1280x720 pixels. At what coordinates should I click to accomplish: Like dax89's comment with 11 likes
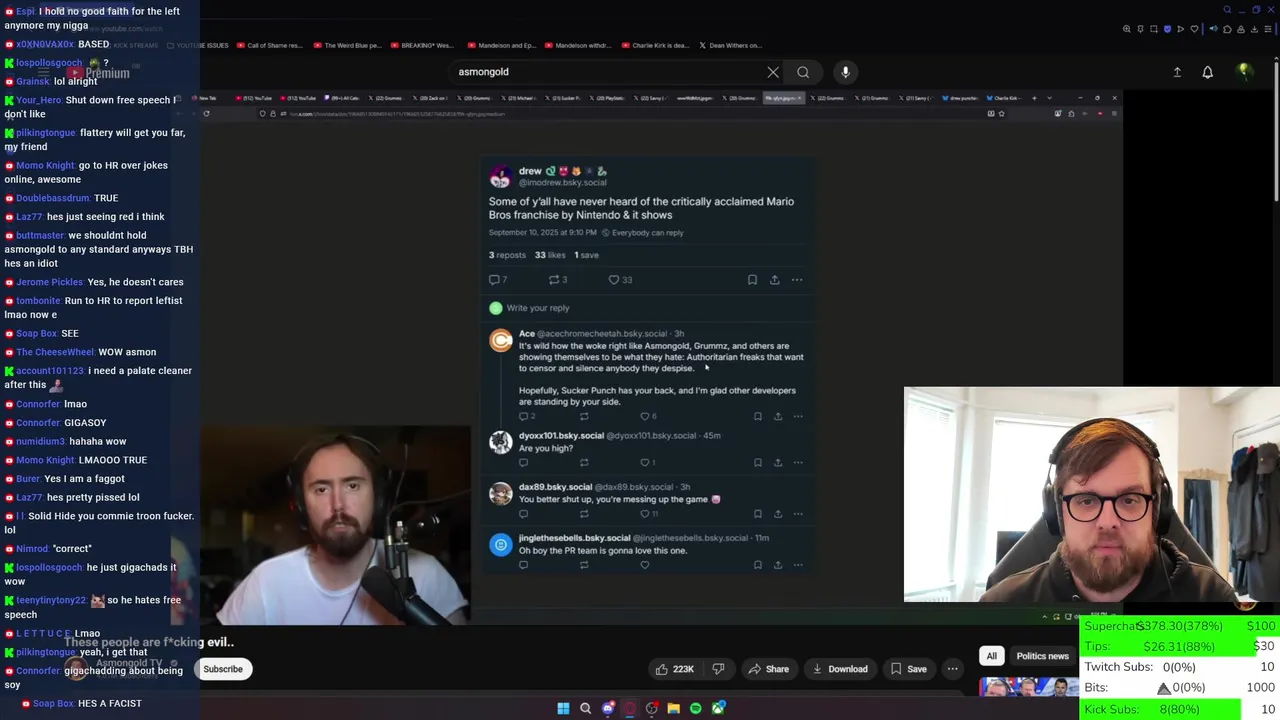(x=649, y=514)
